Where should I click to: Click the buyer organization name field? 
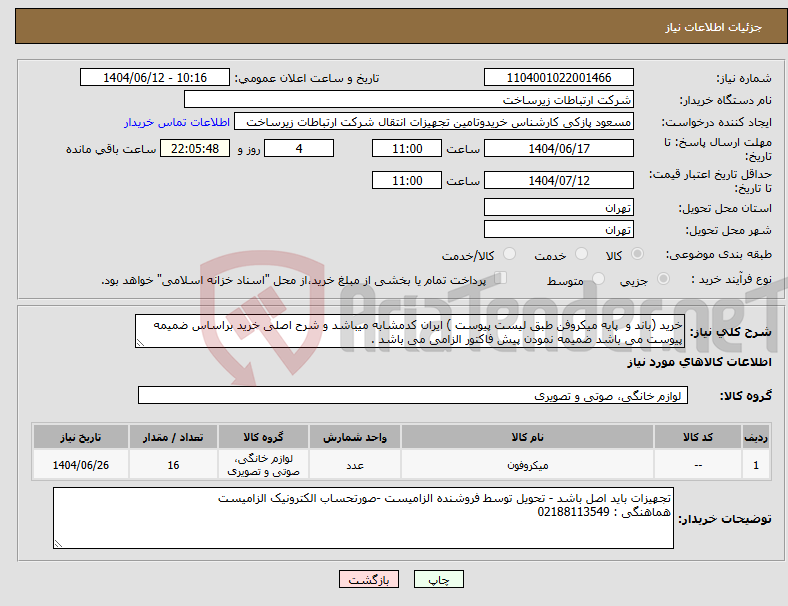point(409,99)
